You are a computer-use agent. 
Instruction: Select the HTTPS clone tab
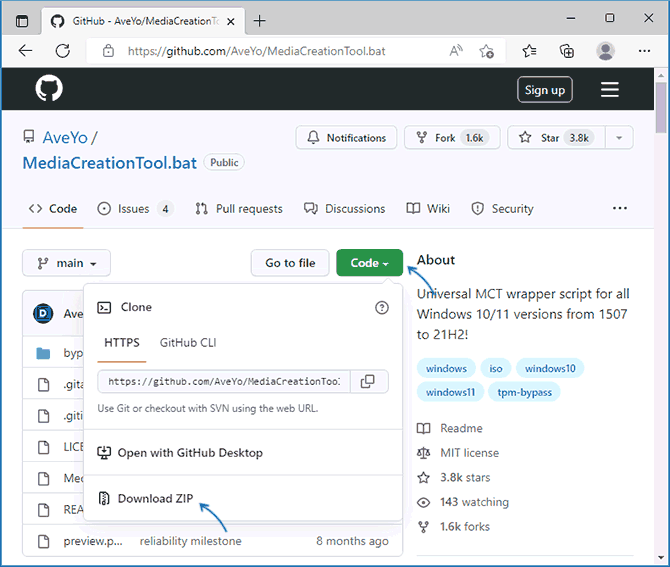point(122,343)
